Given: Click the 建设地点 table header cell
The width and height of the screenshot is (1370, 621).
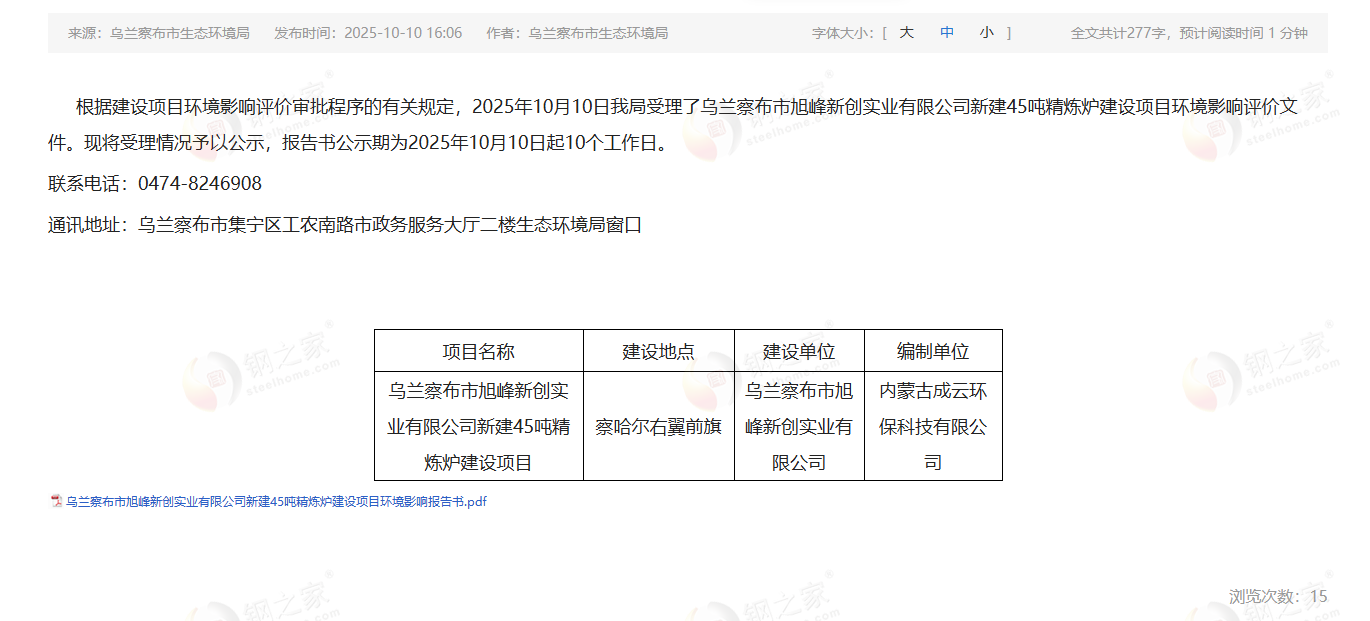Looking at the screenshot, I should (x=658, y=352).
